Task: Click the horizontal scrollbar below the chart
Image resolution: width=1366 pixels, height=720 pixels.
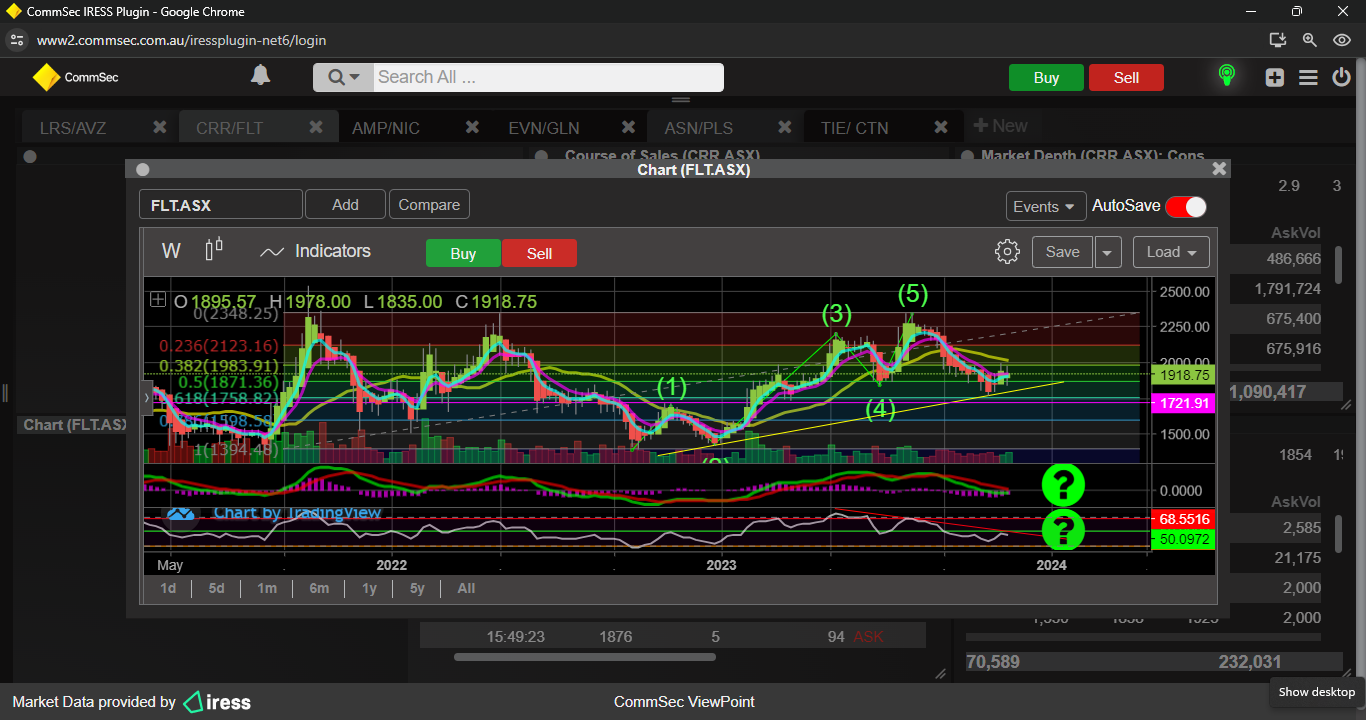Action: (x=585, y=657)
